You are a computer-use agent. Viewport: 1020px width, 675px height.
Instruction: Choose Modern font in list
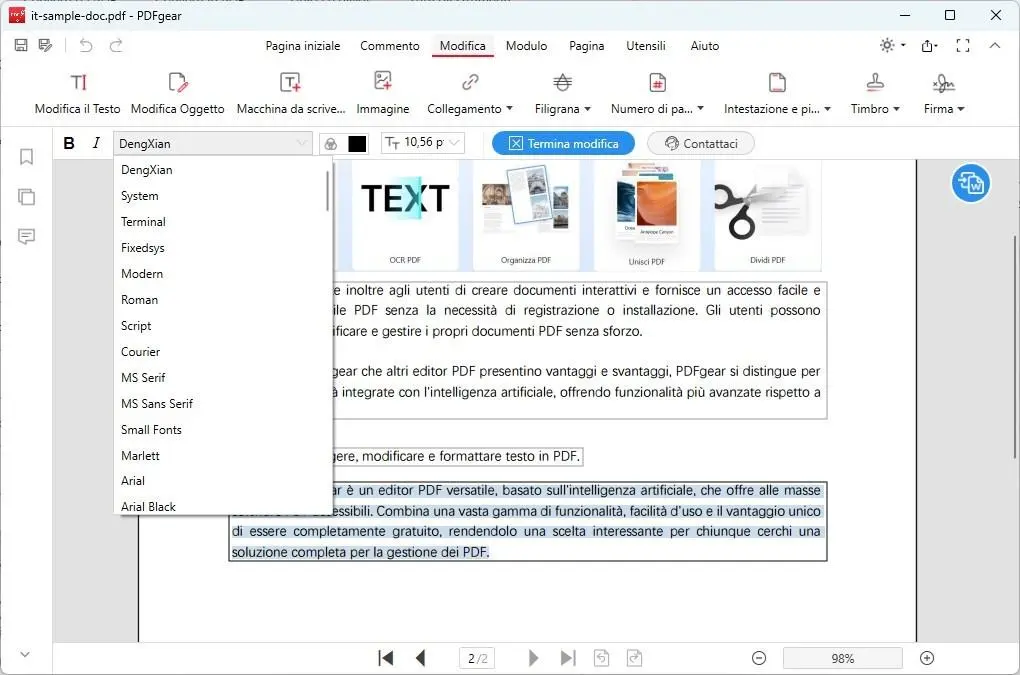[x=219, y=274]
